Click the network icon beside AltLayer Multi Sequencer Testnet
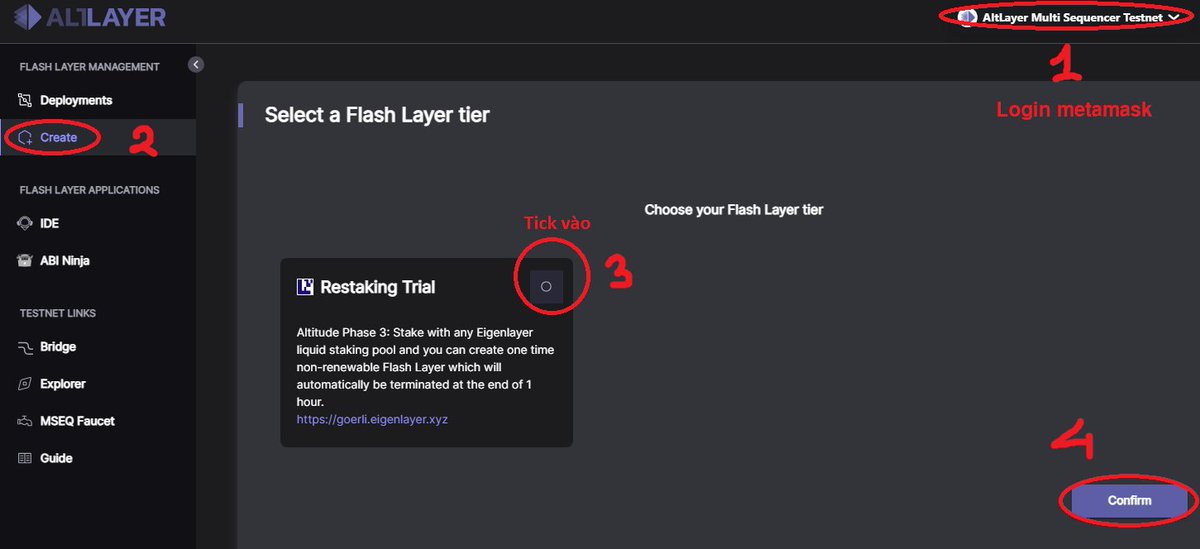The image size is (1200, 549). point(967,17)
